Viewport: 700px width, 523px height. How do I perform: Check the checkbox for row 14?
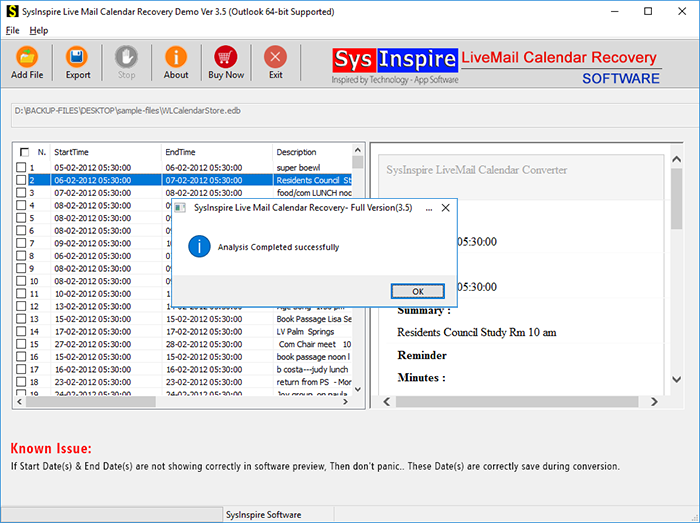(x=21, y=332)
